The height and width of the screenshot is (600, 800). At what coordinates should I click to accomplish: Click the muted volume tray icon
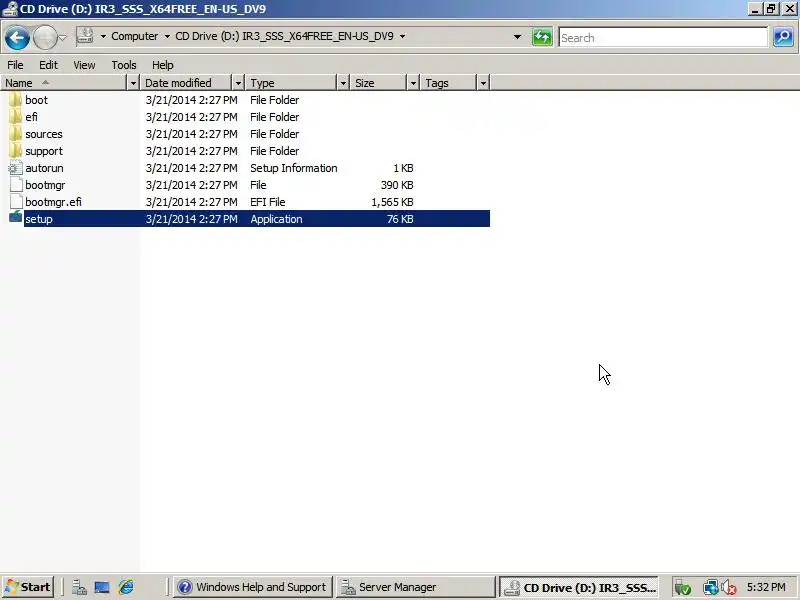tap(729, 588)
